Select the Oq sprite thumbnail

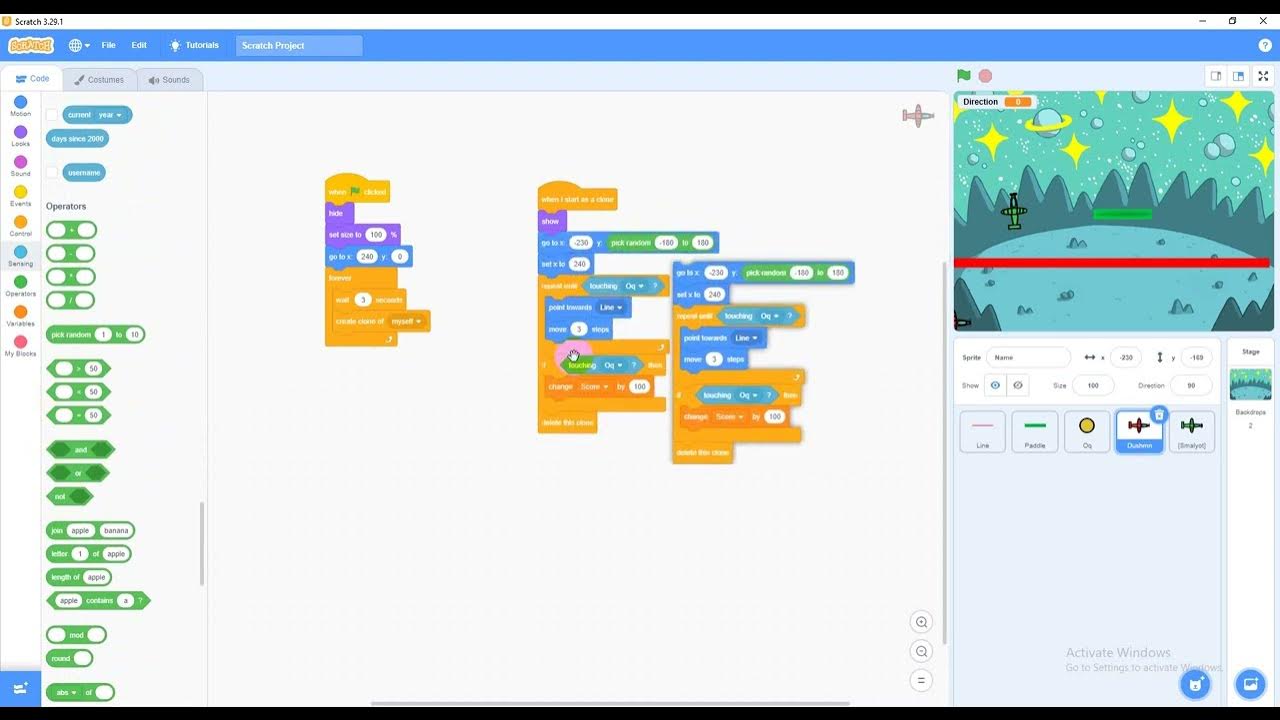pyautogui.click(x=1087, y=431)
